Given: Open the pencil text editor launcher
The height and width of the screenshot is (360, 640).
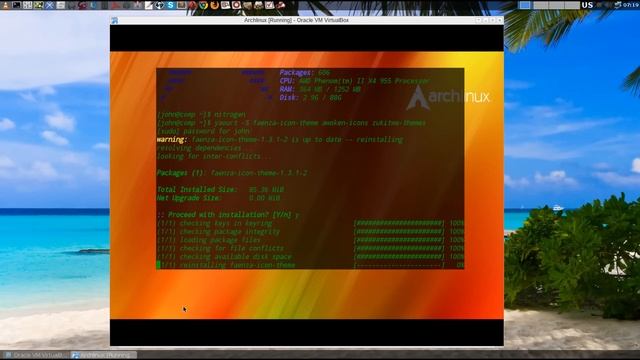Looking at the screenshot, I should click(149, 5).
